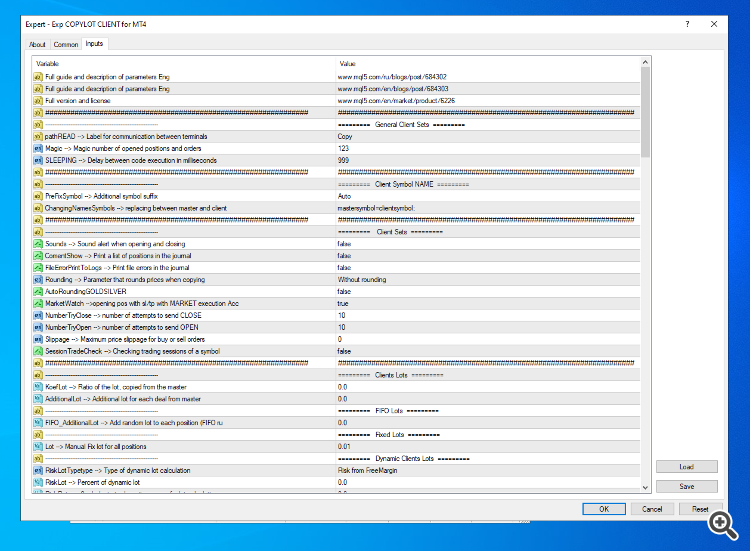The image size is (750, 551).
Task: Switch to the Common tab
Action: click(x=66, y=44)
